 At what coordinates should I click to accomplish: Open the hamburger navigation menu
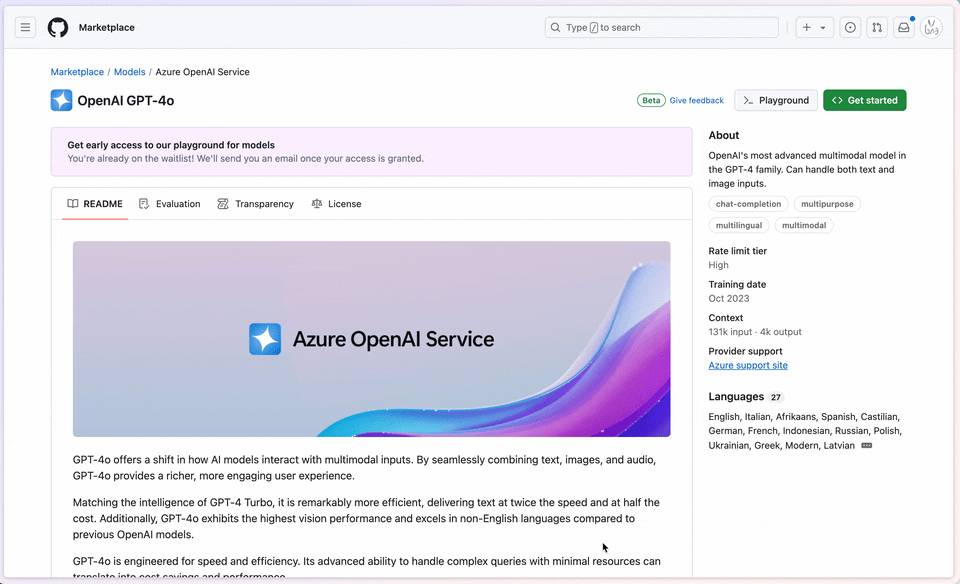coord(25,28)
